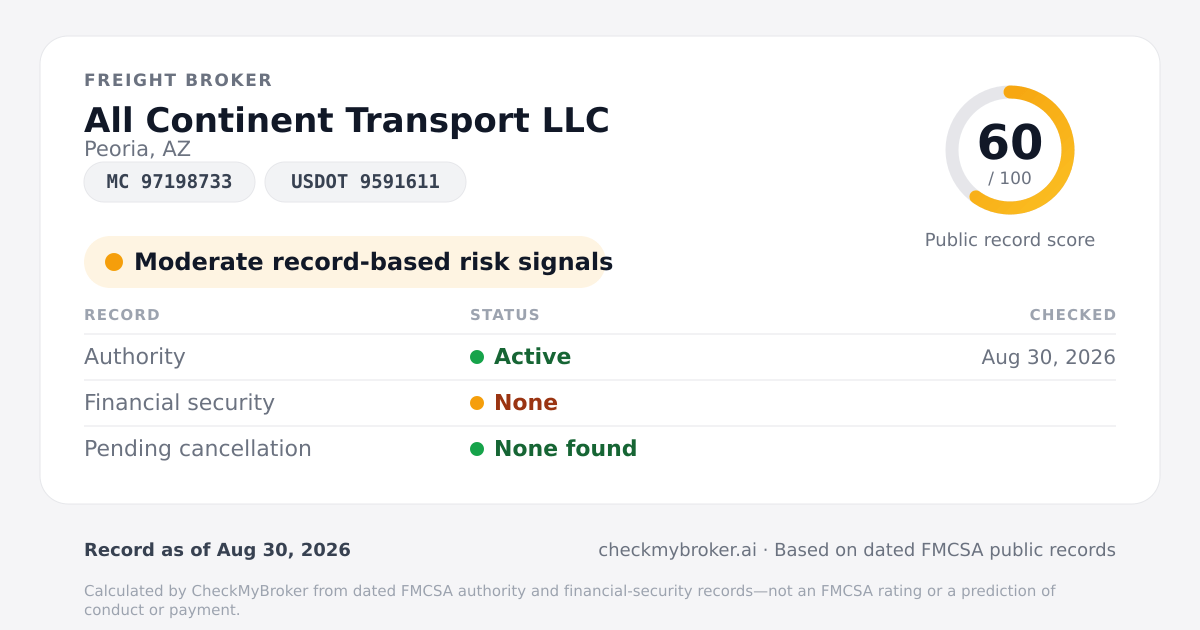The height and width of the screenshot is (630, 1200).
Task: Open the All Continent Transport LLC title
Action: pos(347,120)
